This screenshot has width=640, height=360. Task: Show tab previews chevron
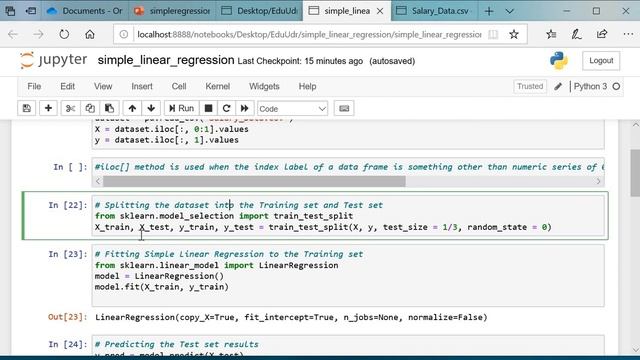[509, 11]
